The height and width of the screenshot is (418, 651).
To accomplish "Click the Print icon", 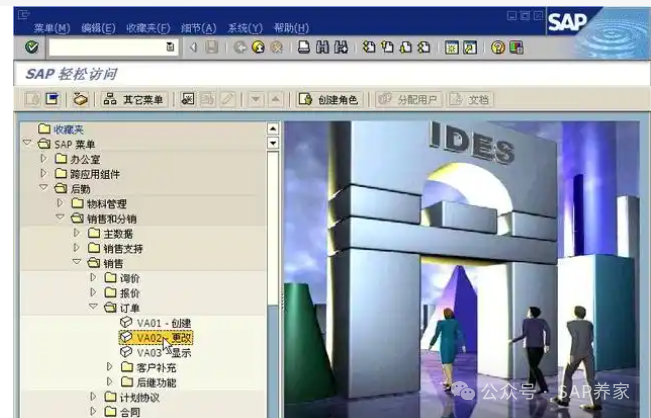I will pyautogui.click(x=304, y=47).
